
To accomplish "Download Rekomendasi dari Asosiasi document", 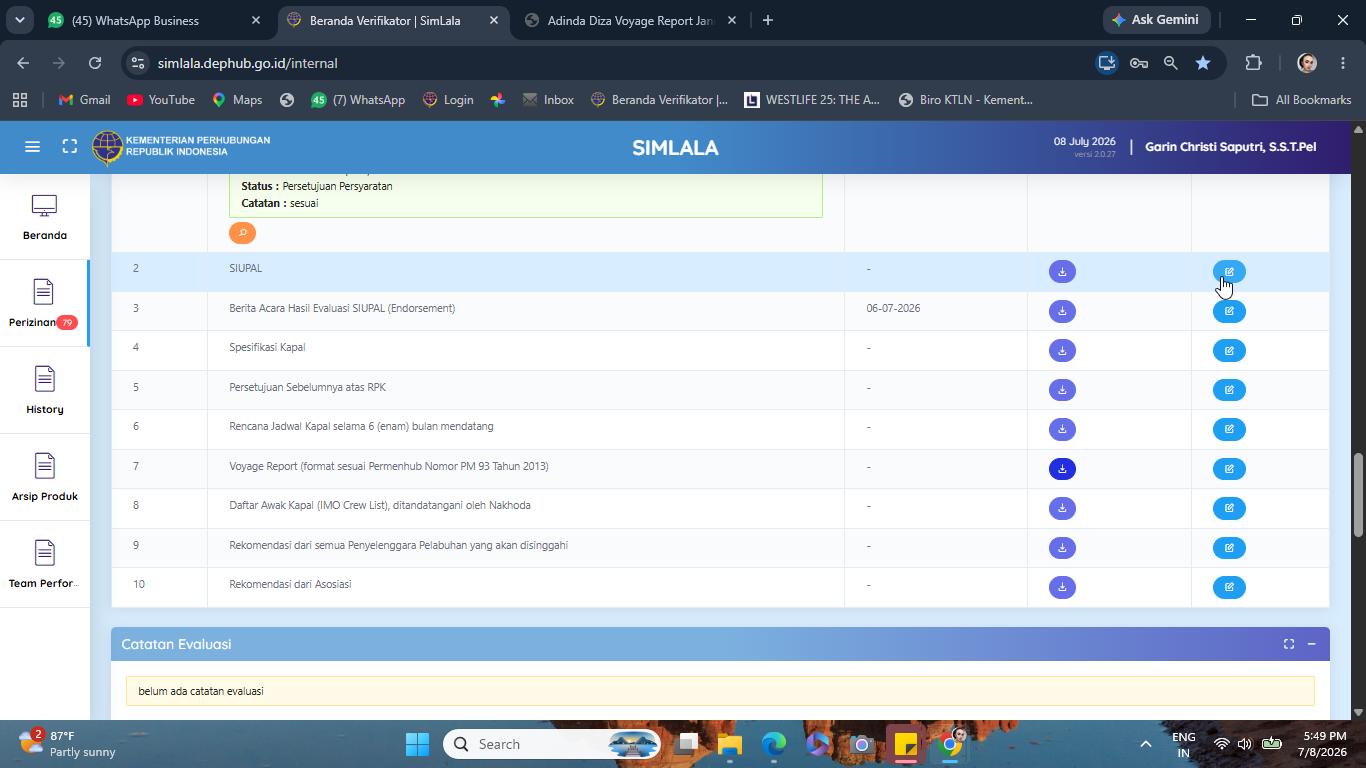I will coord(1062,587).
